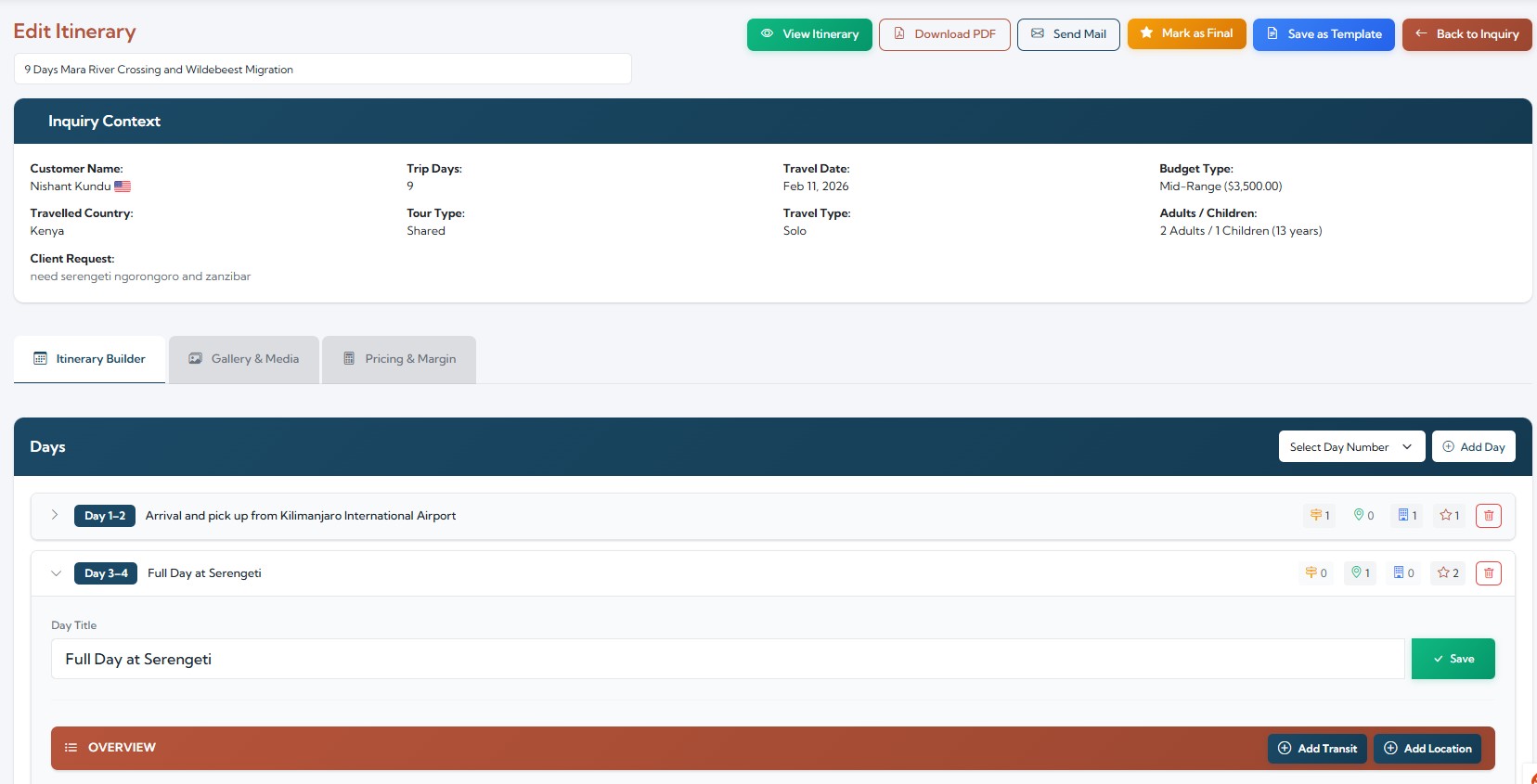
Task: Click the PDF file icon
Action: coord(899,33)
